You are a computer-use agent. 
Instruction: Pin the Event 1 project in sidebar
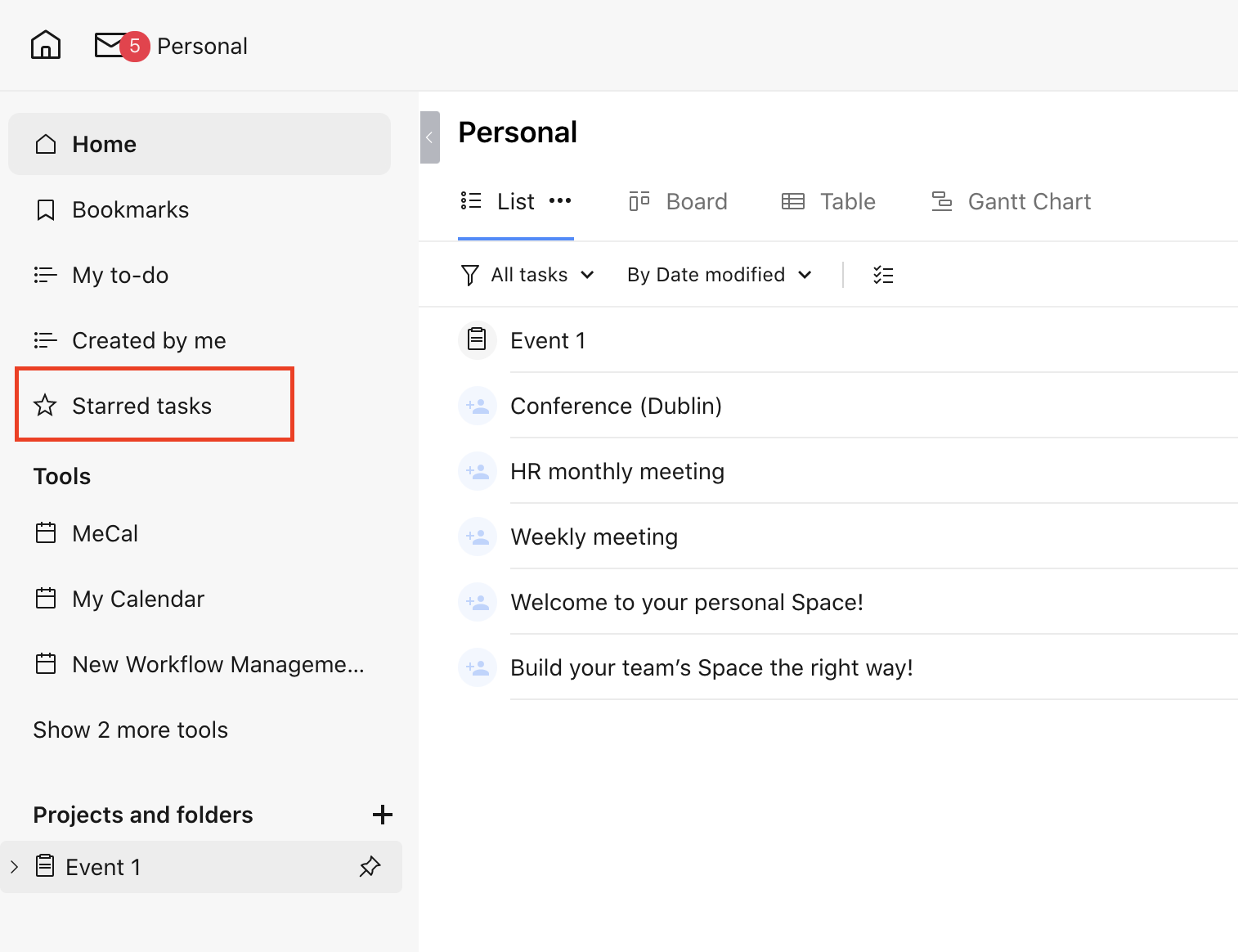click(370, 866)
